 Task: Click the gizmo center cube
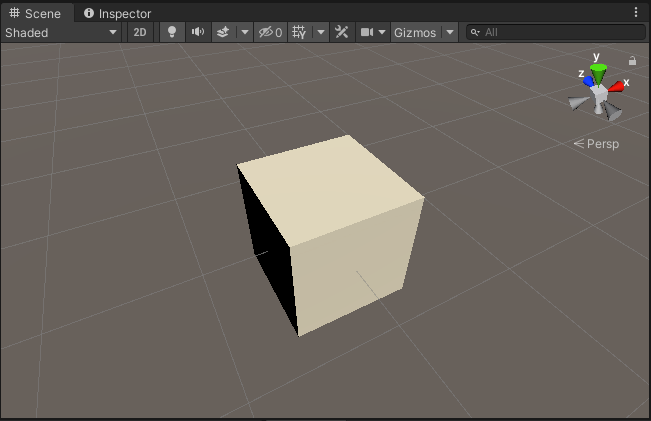tap(599, 94)
